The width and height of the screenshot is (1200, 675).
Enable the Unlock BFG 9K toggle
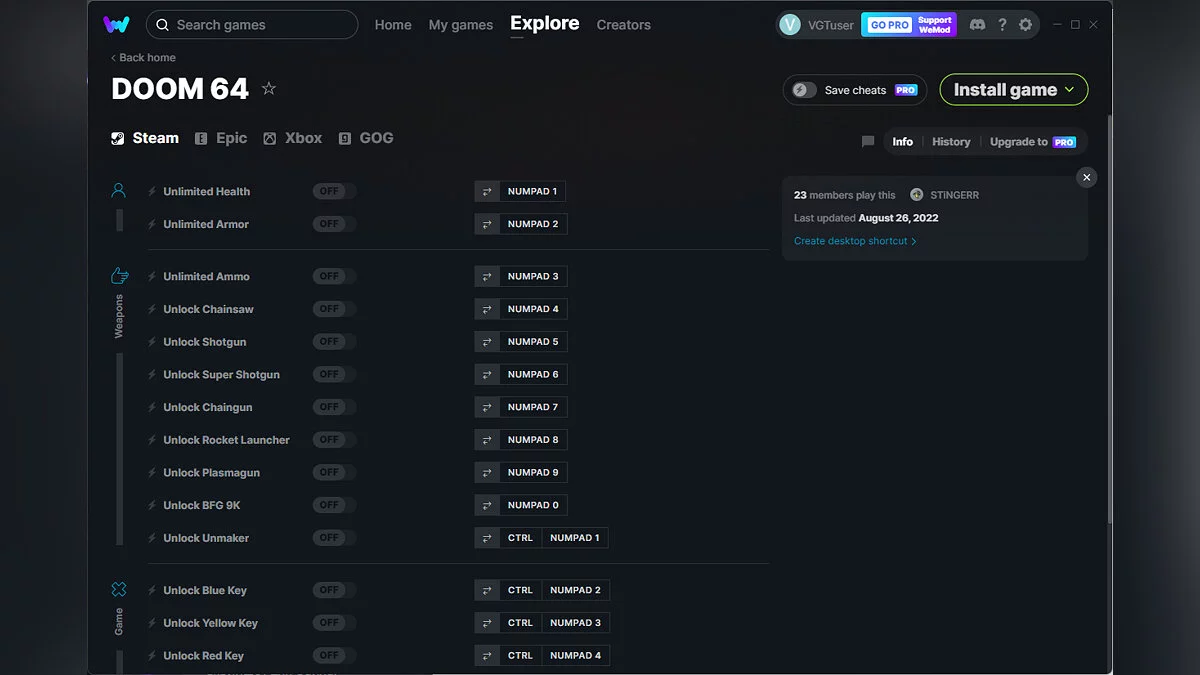(x=334, y=505)
